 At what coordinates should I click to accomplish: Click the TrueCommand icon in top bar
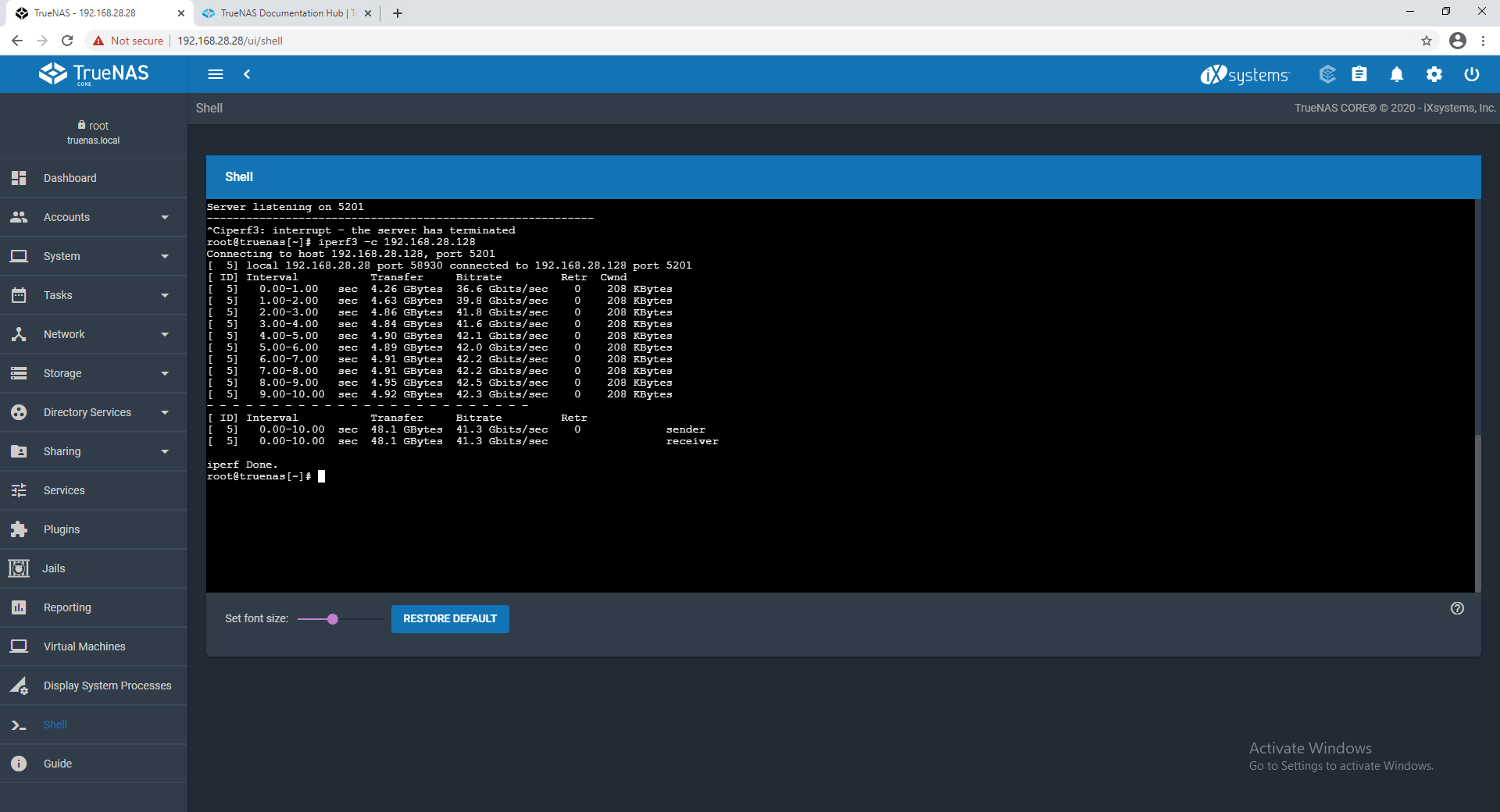coord(1327,74)
